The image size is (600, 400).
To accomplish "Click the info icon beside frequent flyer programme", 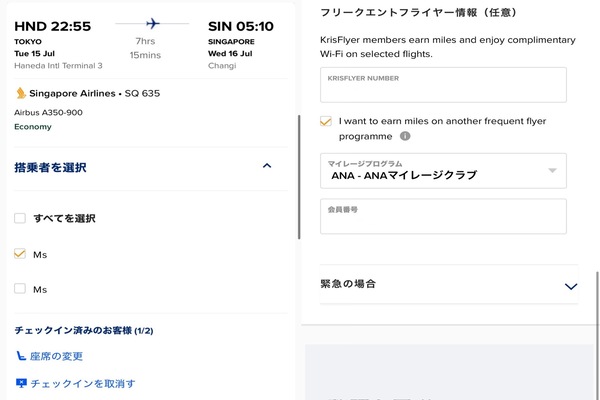I will pyautogui.click(x=405, y=136).
